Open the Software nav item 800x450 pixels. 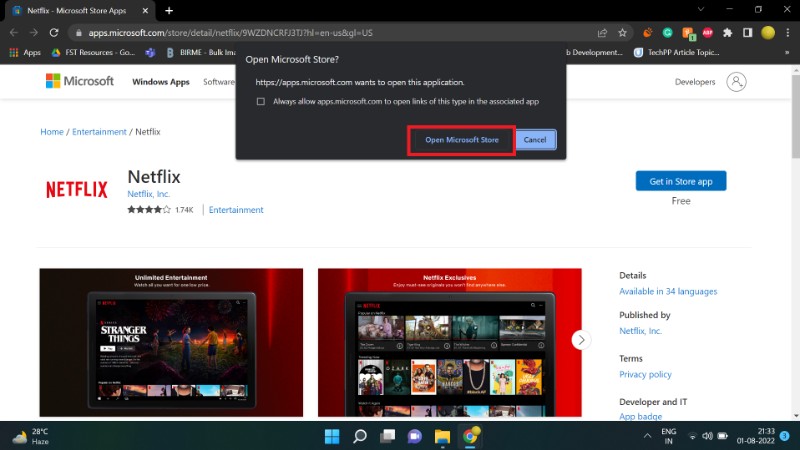[x=219, y=82]
